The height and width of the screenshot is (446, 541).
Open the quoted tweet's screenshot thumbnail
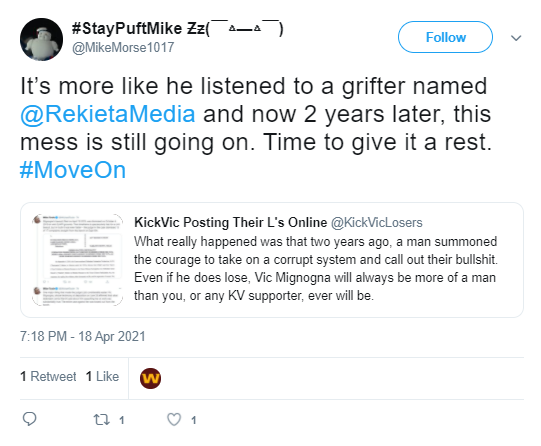point(77,260)
